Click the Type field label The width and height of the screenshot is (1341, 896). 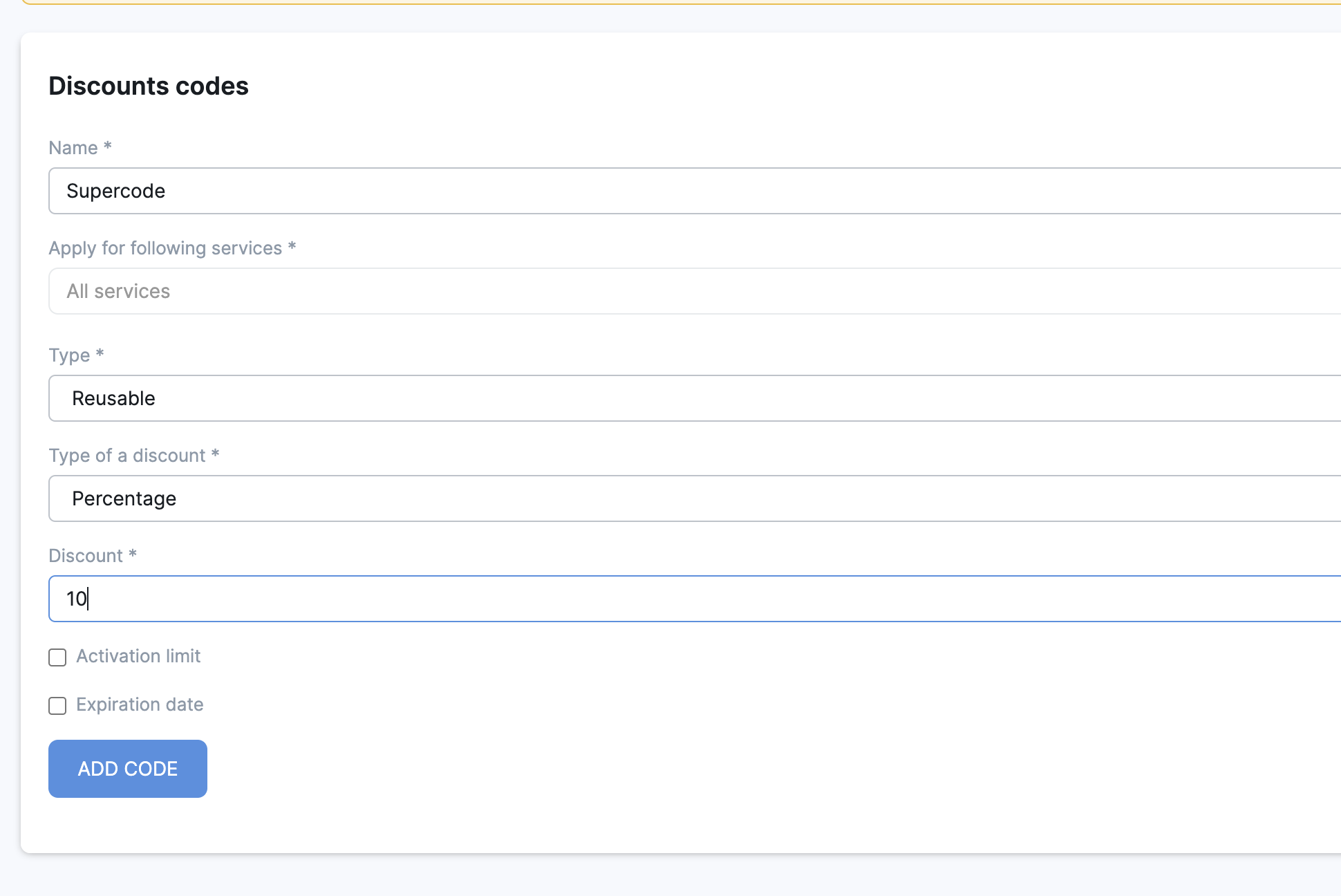(x=69, y=355)
